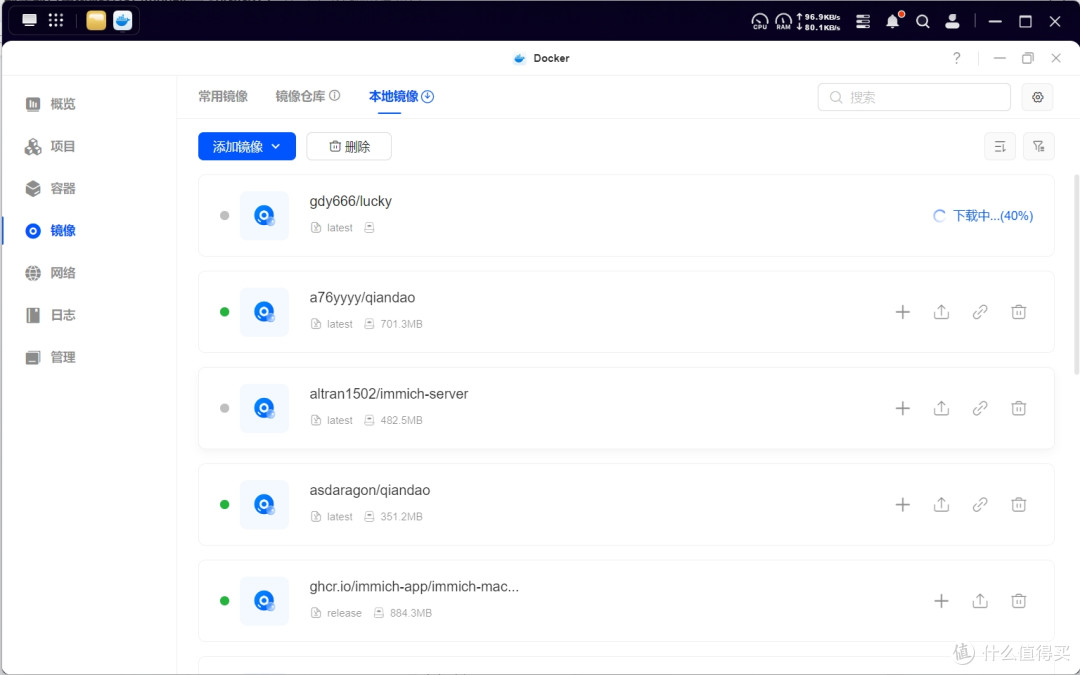Click the 884.3MB size value
This screenshot has height=675, width=1080.
(x=411, y=613)
